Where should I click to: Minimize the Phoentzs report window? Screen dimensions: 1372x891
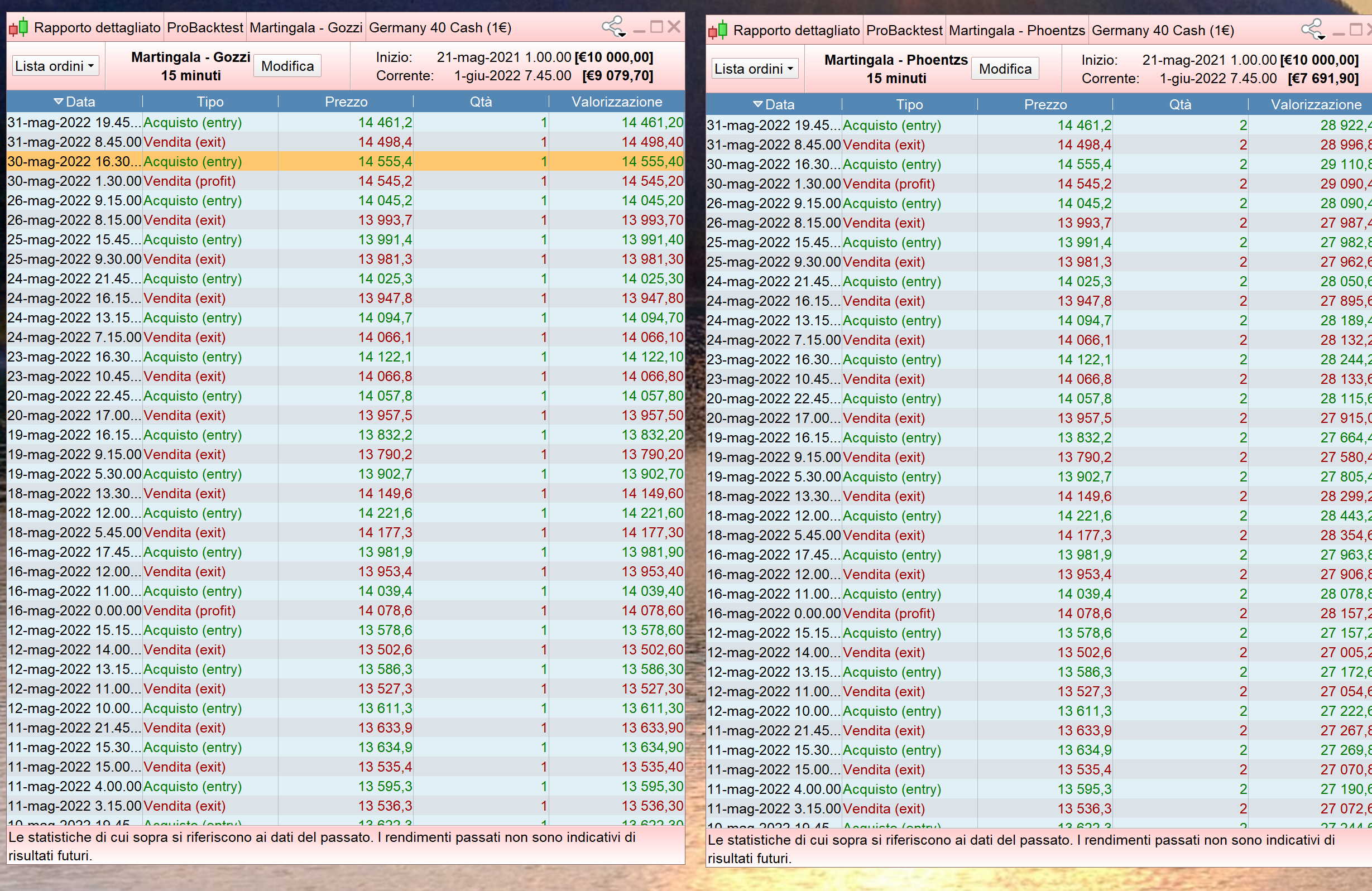click(x=1338, y=32)
